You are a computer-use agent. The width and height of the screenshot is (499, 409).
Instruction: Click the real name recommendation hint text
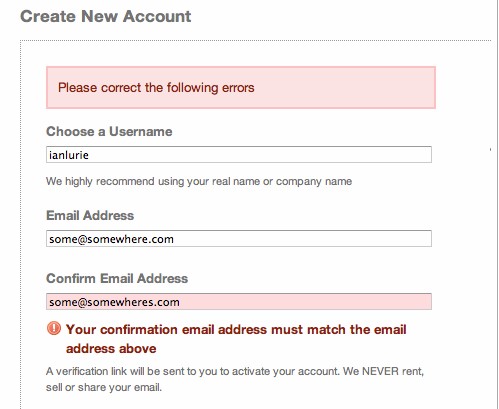pyautogui.click(x=199, y=181)
